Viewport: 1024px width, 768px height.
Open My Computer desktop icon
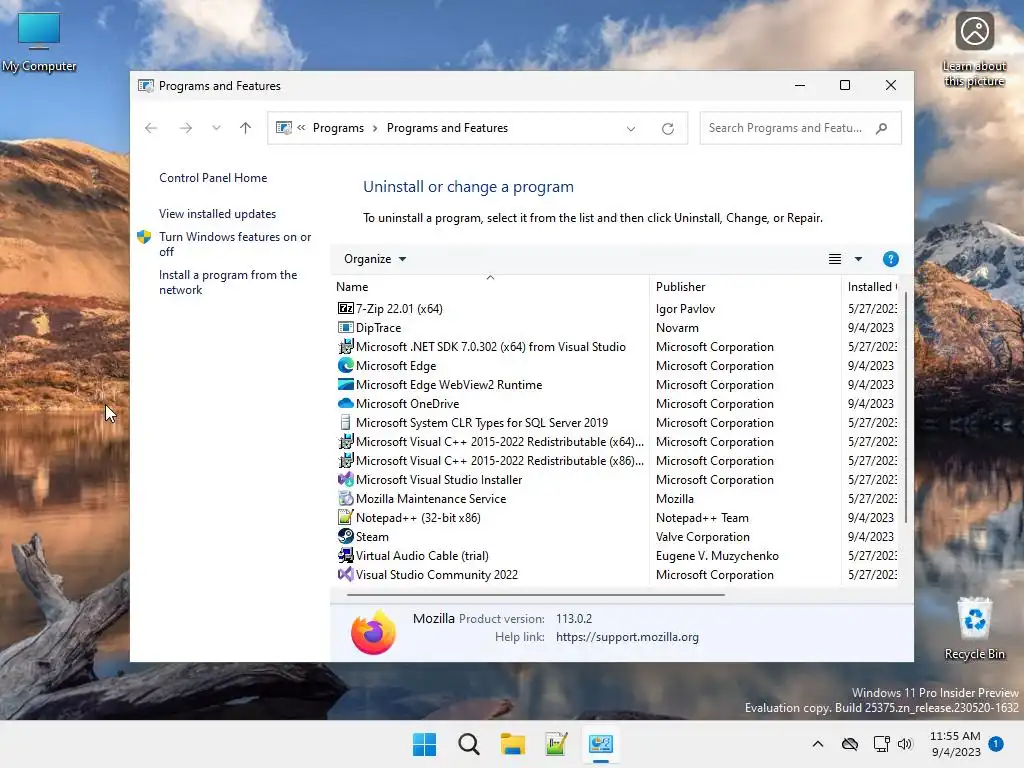(39, 41)
